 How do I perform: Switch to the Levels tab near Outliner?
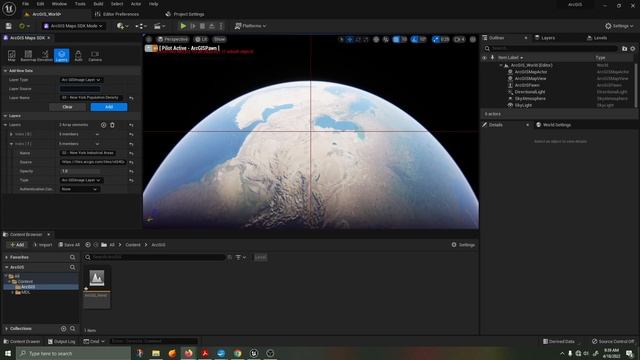coord(597,38)
